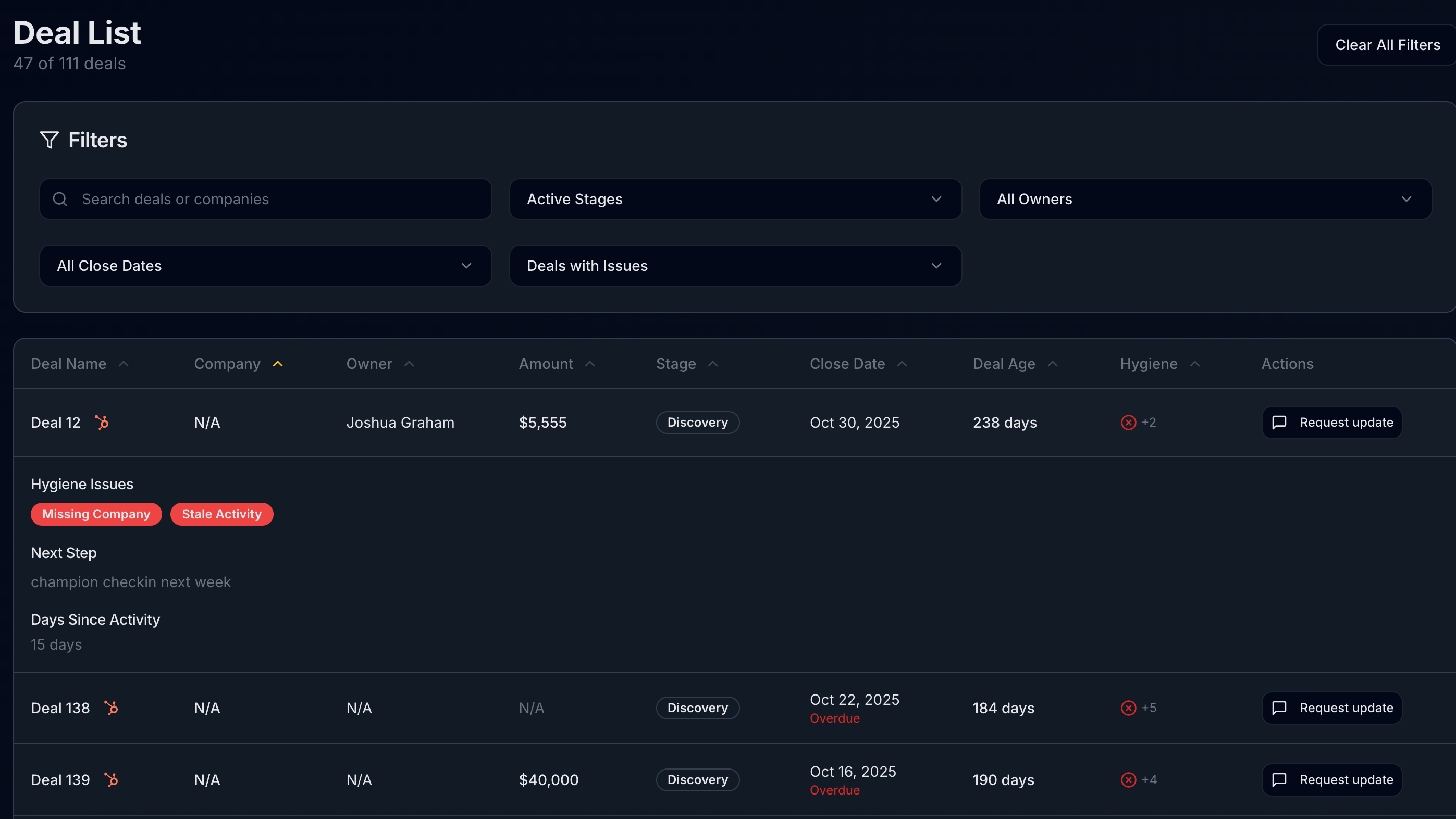Image resolution: width=1456 pixels, height=819 pixels.
Task: Toggle the Missing Company hygiene badge
Action: click(x=96, y=514)
